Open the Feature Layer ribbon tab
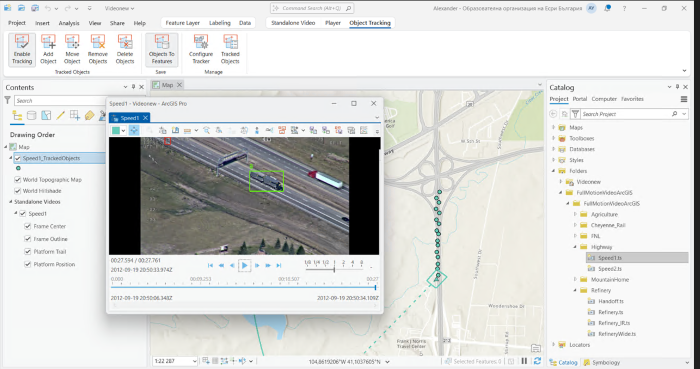 (x=183, y=23)
